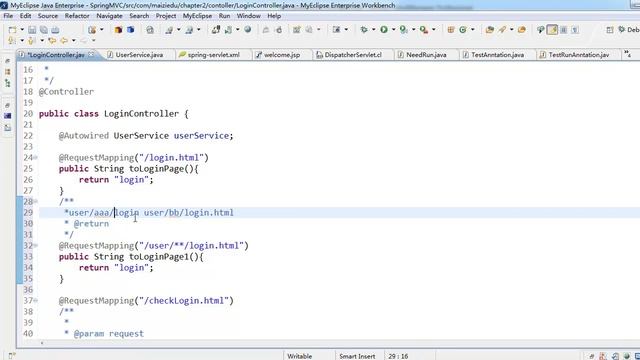Click the Open Perspective icon

click(x=610, y=30)
